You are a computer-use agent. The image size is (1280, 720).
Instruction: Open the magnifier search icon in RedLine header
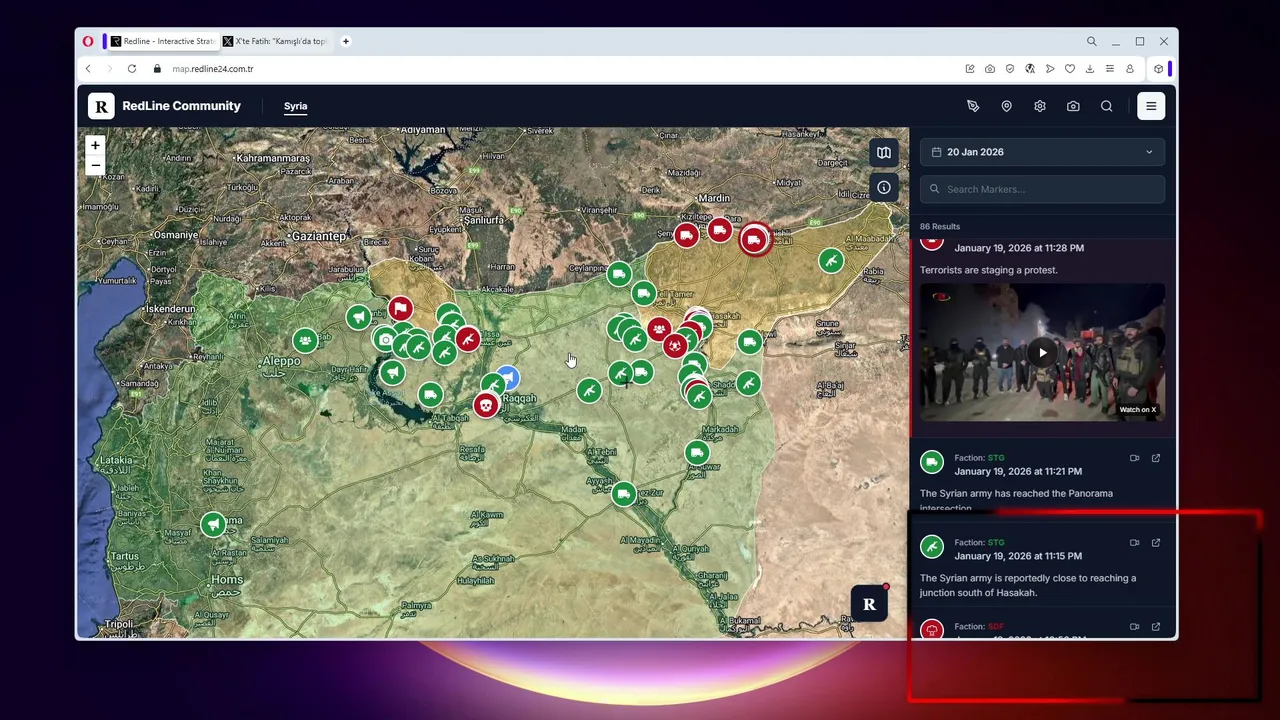click(1107, 106)
